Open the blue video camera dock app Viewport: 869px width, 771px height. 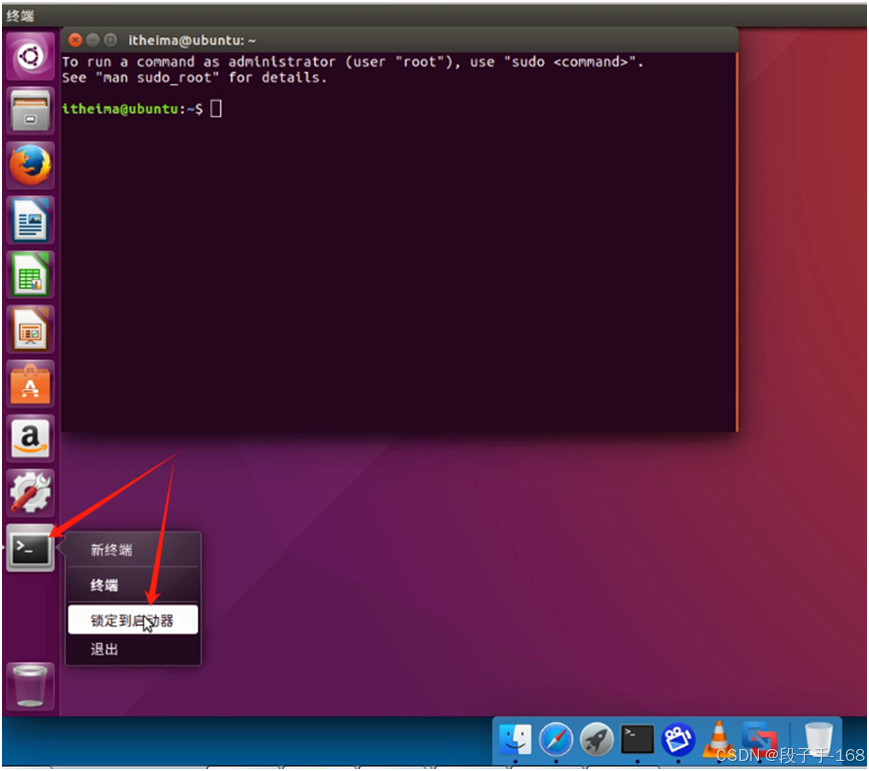click(x=678, y=739)
